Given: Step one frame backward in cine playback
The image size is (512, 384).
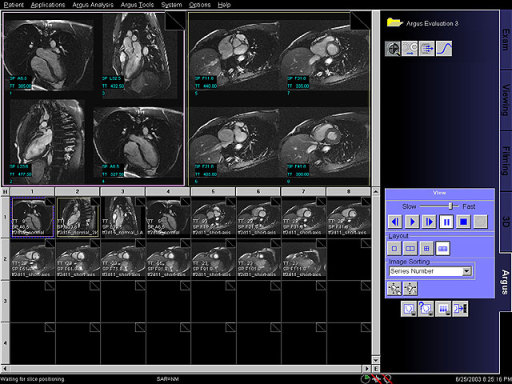Looking at the screenshot, I should point(395,222).
